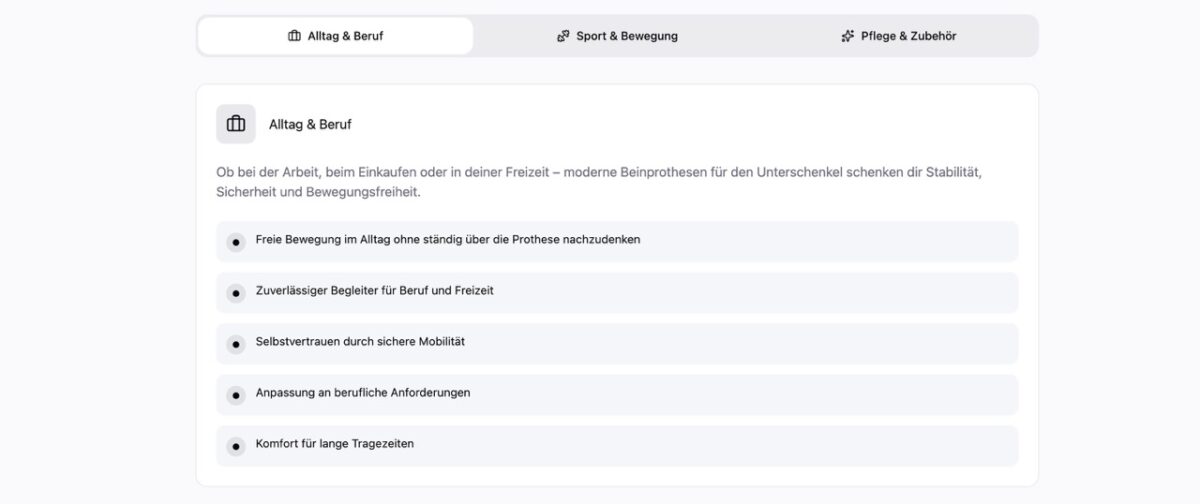Image resolution: width=1200 pixels, height=504 pixels.
Task: Open the Pflege & Zubehör tab
Action: [x=899, y=36]
